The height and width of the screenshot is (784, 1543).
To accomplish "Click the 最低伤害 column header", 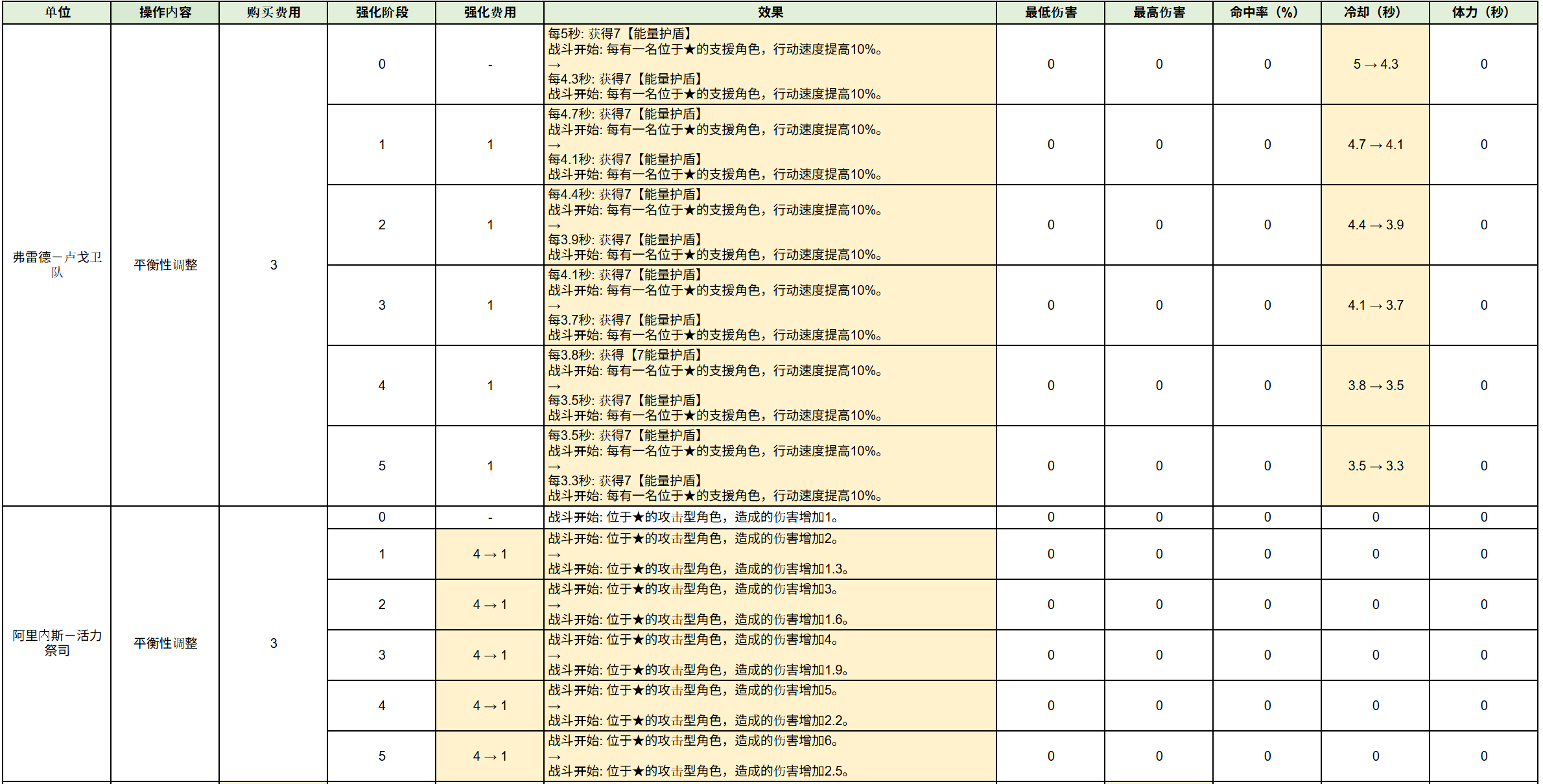I will (1051, 12).
